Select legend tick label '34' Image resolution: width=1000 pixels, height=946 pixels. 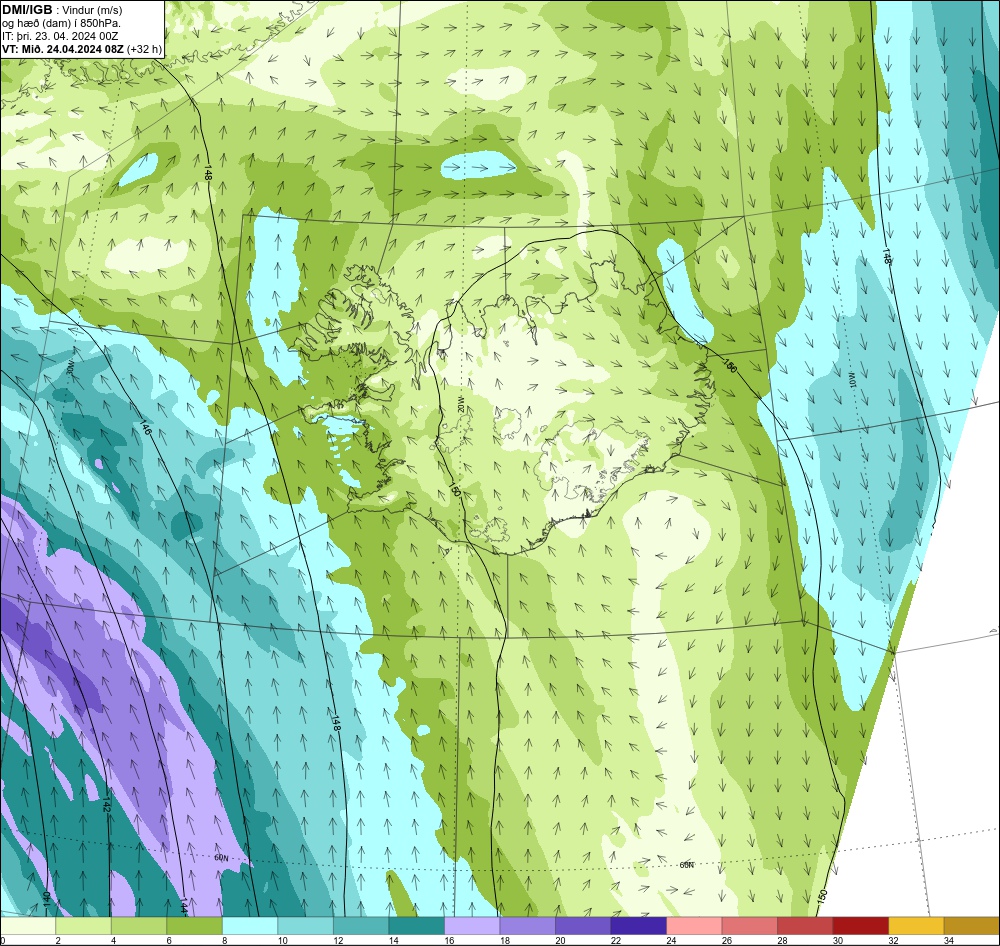(948, 940)
